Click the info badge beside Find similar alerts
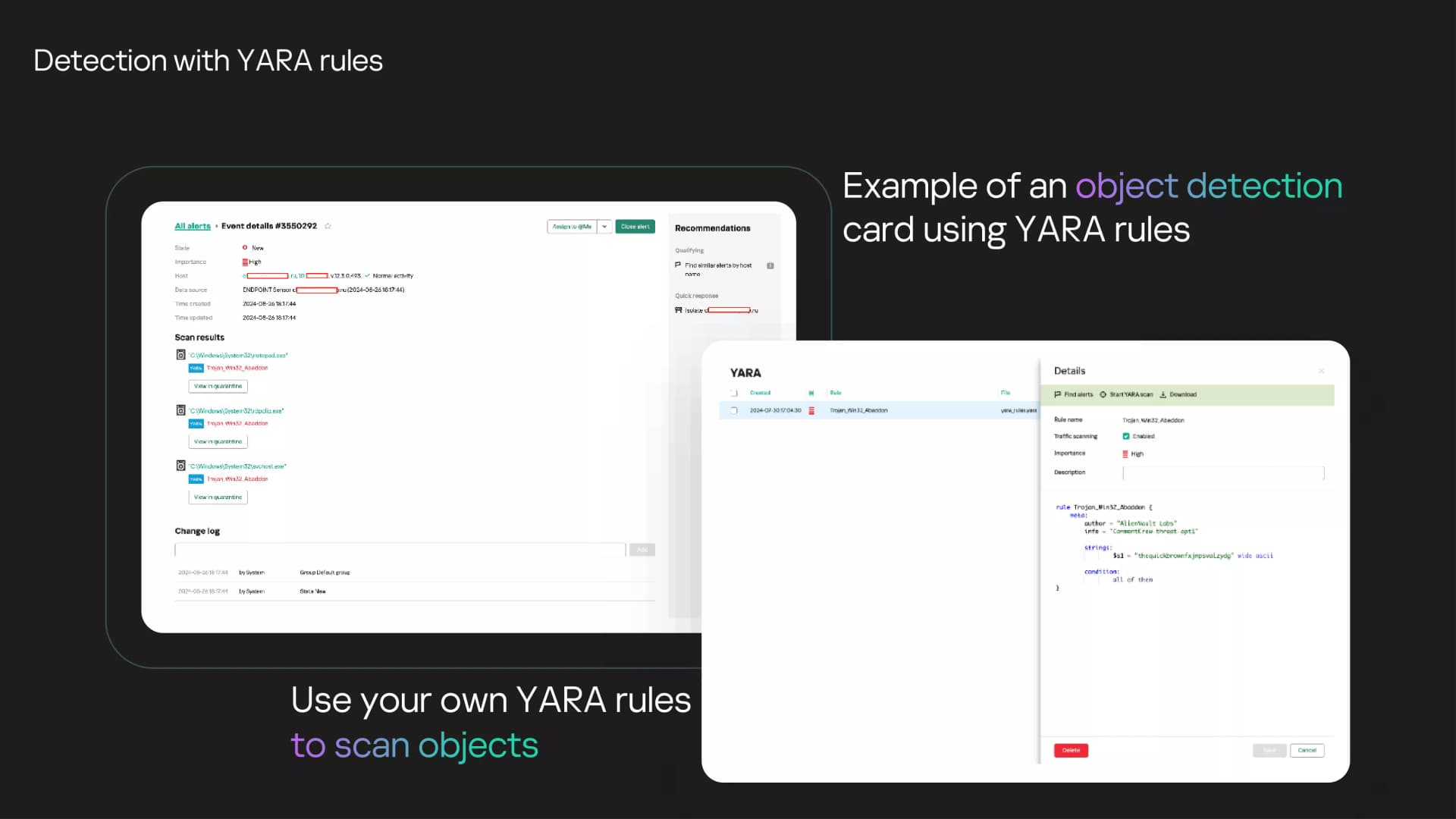This screenshot has height=819, width=1456. point(770,265)
